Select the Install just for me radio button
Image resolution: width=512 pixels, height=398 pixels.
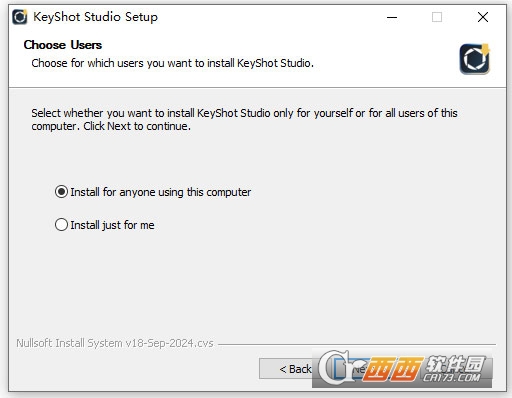[x=61, y=225]
